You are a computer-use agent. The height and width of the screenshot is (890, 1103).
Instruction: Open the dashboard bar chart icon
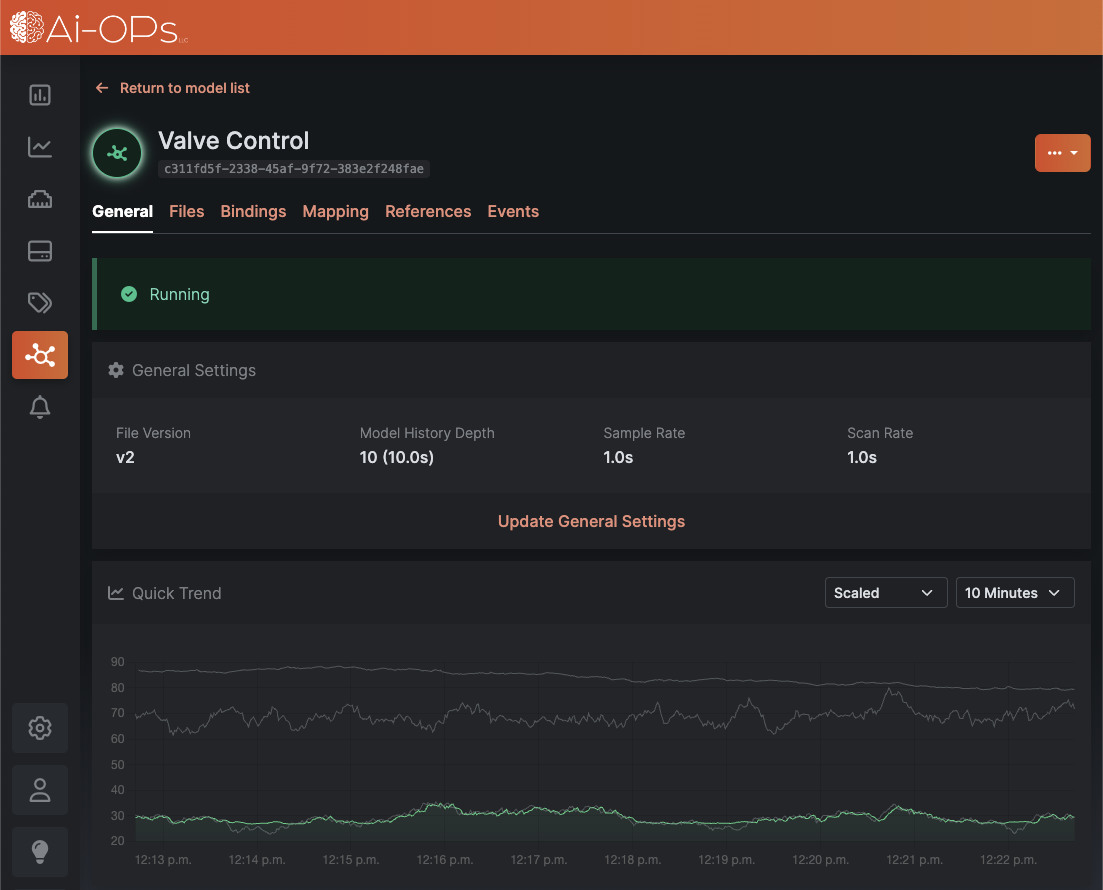(x=40, y=95)
